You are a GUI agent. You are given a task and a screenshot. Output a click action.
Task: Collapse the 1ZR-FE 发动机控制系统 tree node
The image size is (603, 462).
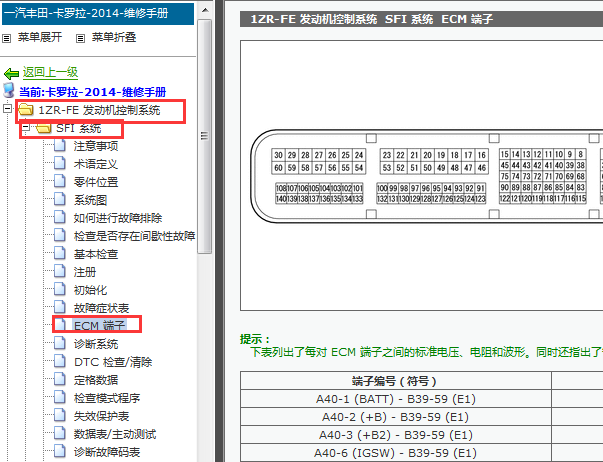click(x=7, y=109)
